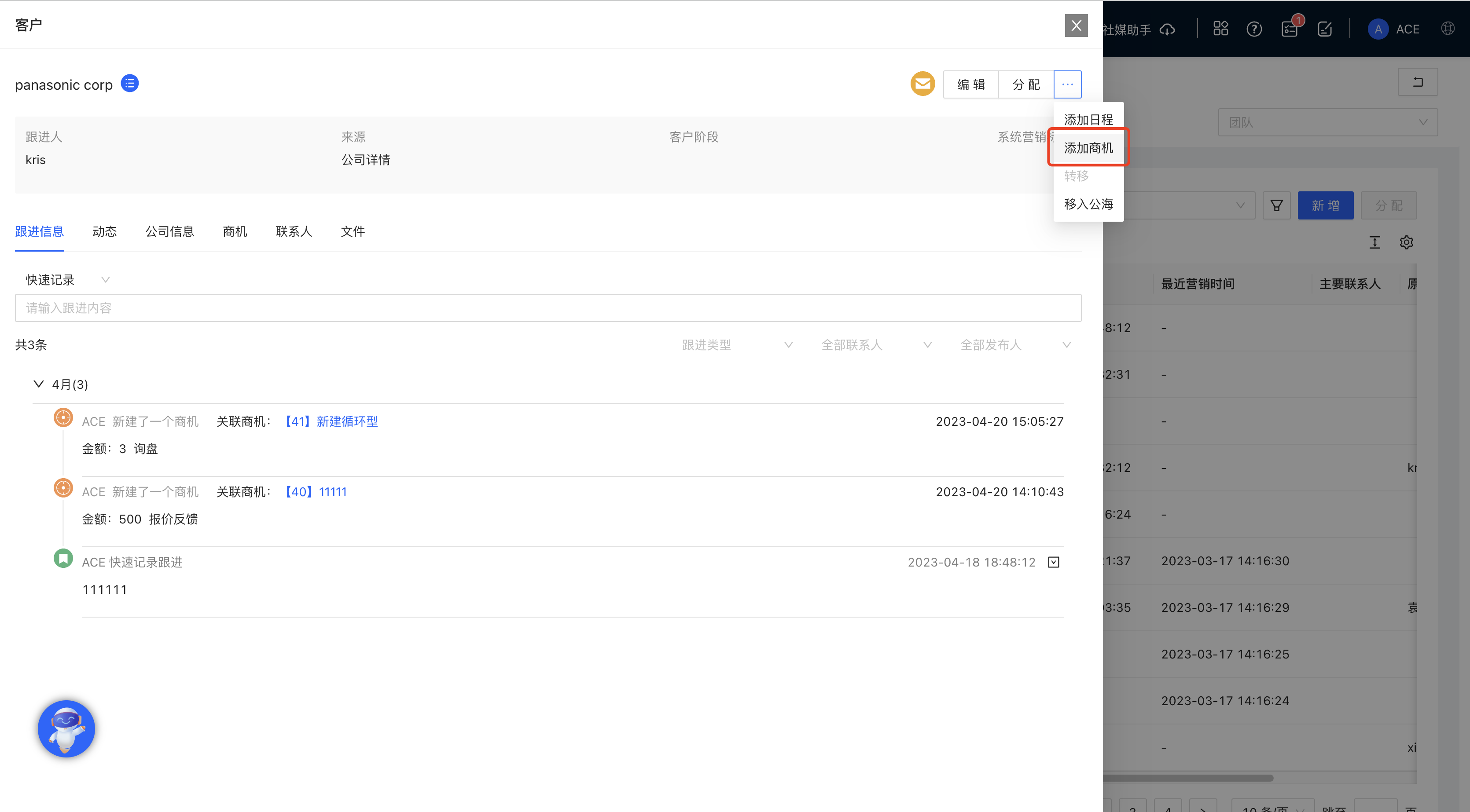
Task: Click the 2023-03-17 14:16:30 cell
Action: (x=1224, y=560)
